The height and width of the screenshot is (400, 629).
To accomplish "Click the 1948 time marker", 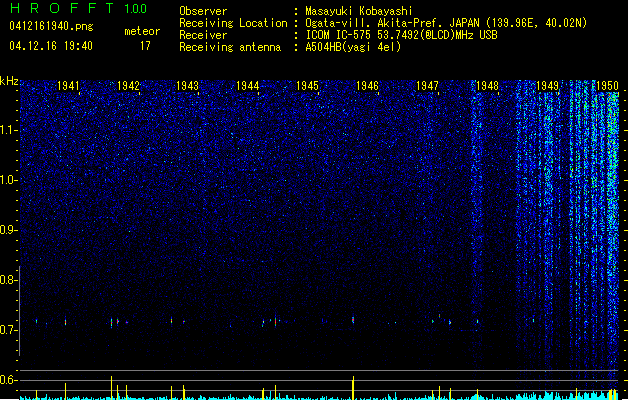I will click(487, 86).
